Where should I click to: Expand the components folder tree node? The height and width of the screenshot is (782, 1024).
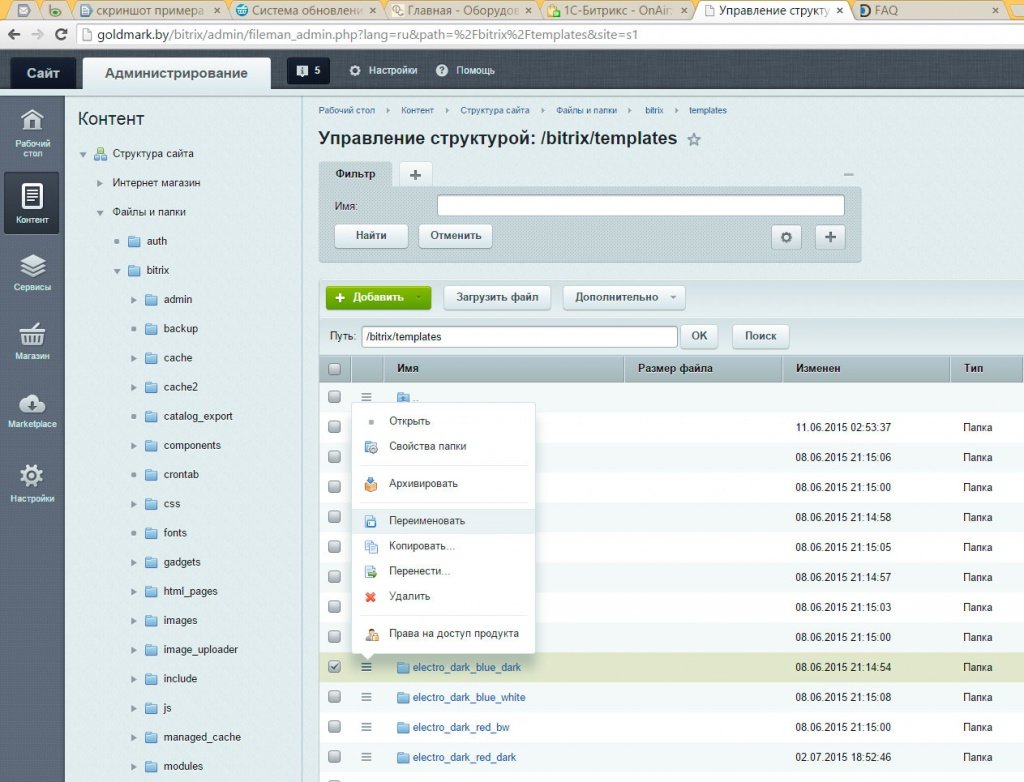tap(134, 446)
